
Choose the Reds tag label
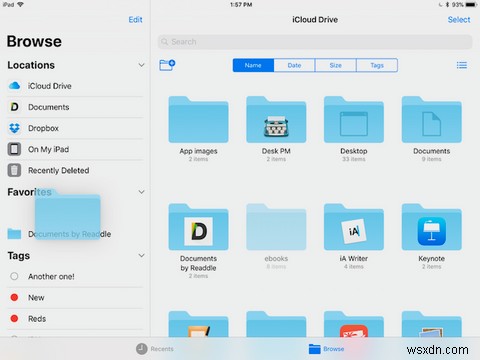coord(37,319)
